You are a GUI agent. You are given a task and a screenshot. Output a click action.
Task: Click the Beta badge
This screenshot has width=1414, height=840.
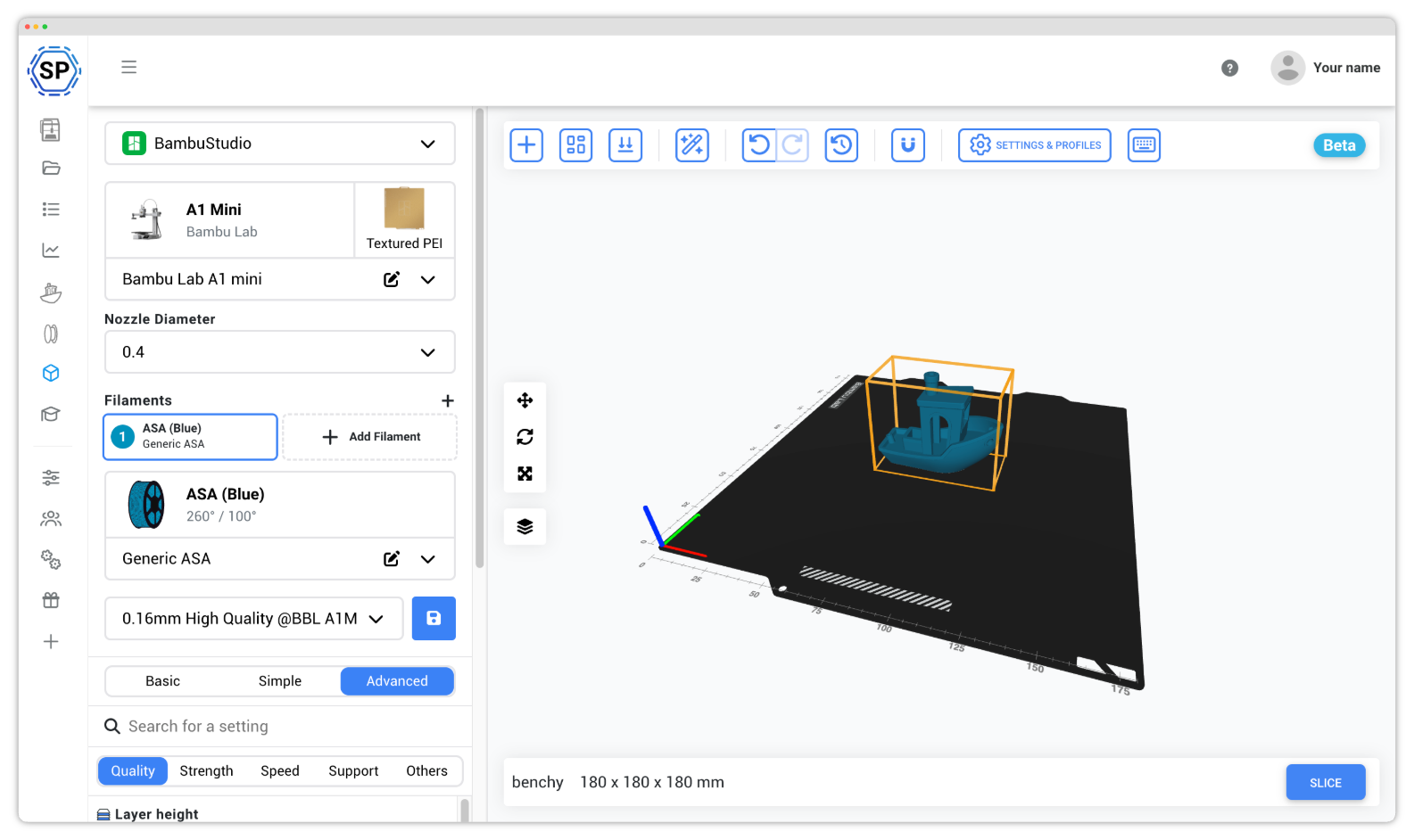click(x=1339, y=145)
